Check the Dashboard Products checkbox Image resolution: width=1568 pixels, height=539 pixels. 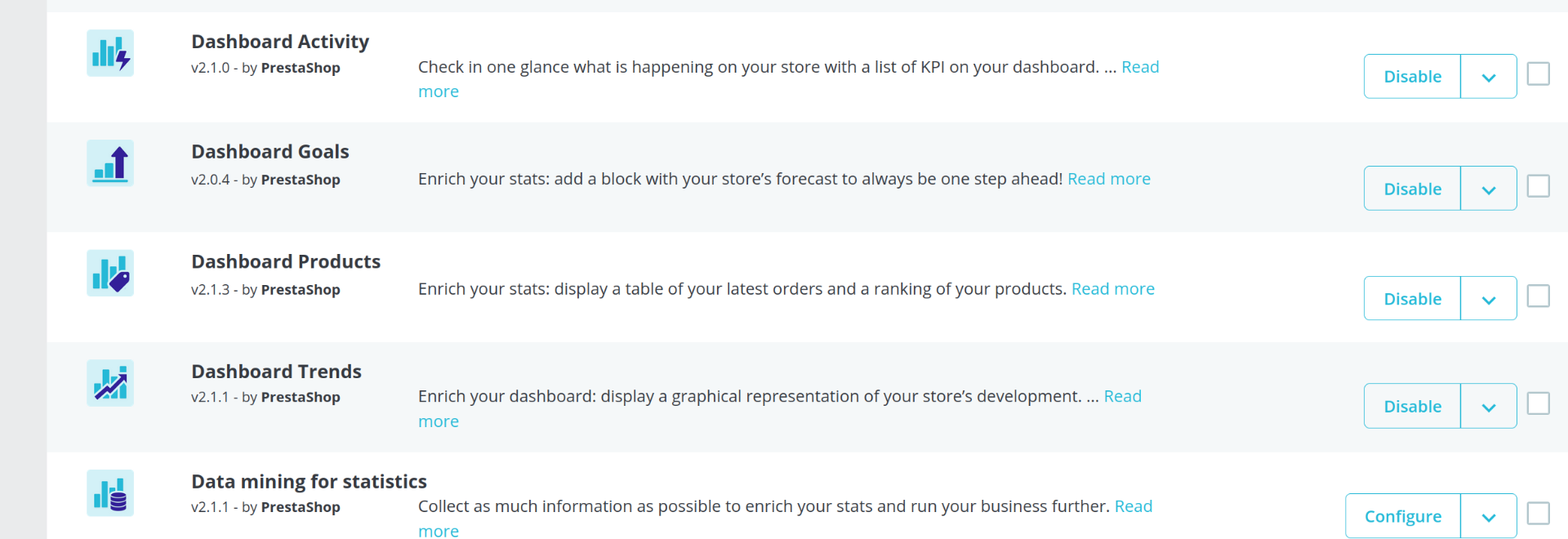pos(1538,296)
